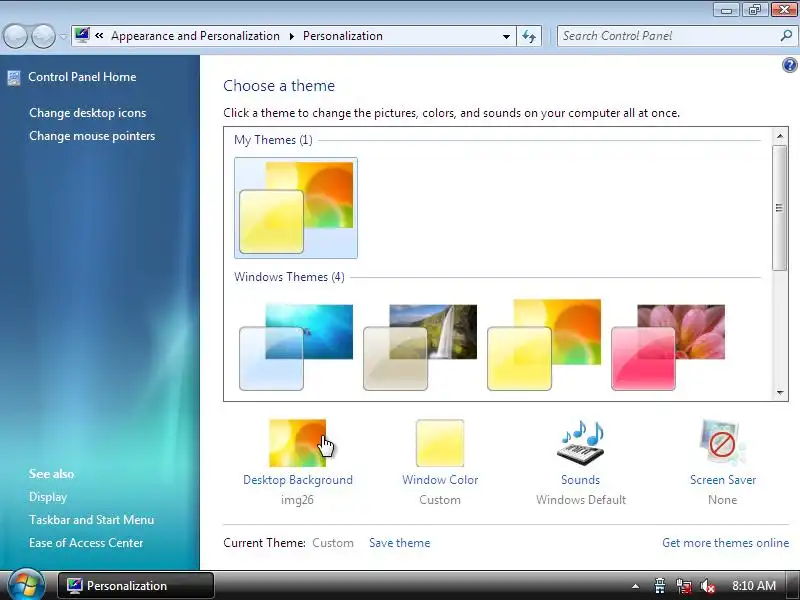Expand the arrow after Appearance and Personalization
The height and width of the screenshot is (600, 800).
click(291, 36)
